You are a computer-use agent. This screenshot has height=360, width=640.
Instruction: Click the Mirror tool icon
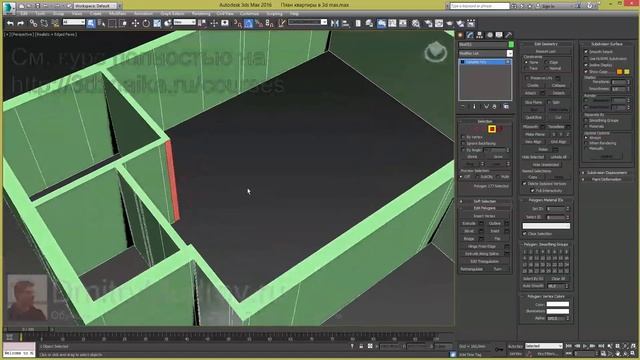point(335,24)
